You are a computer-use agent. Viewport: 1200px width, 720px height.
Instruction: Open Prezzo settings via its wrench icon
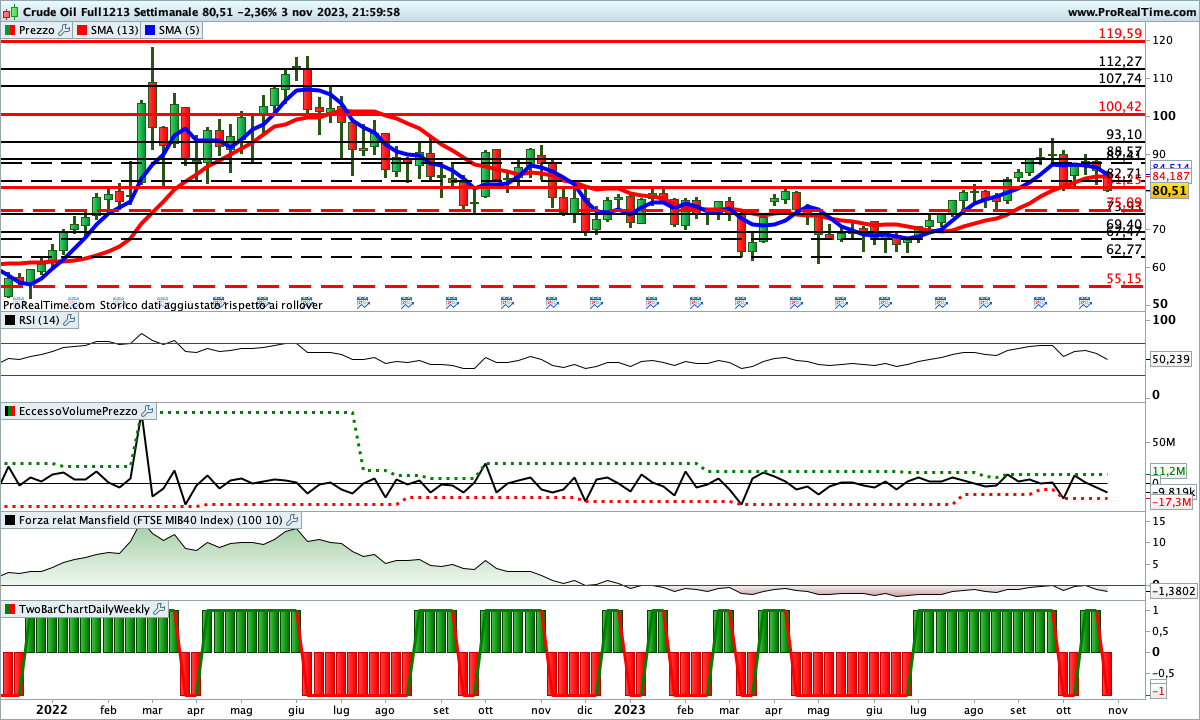point(65,31)
